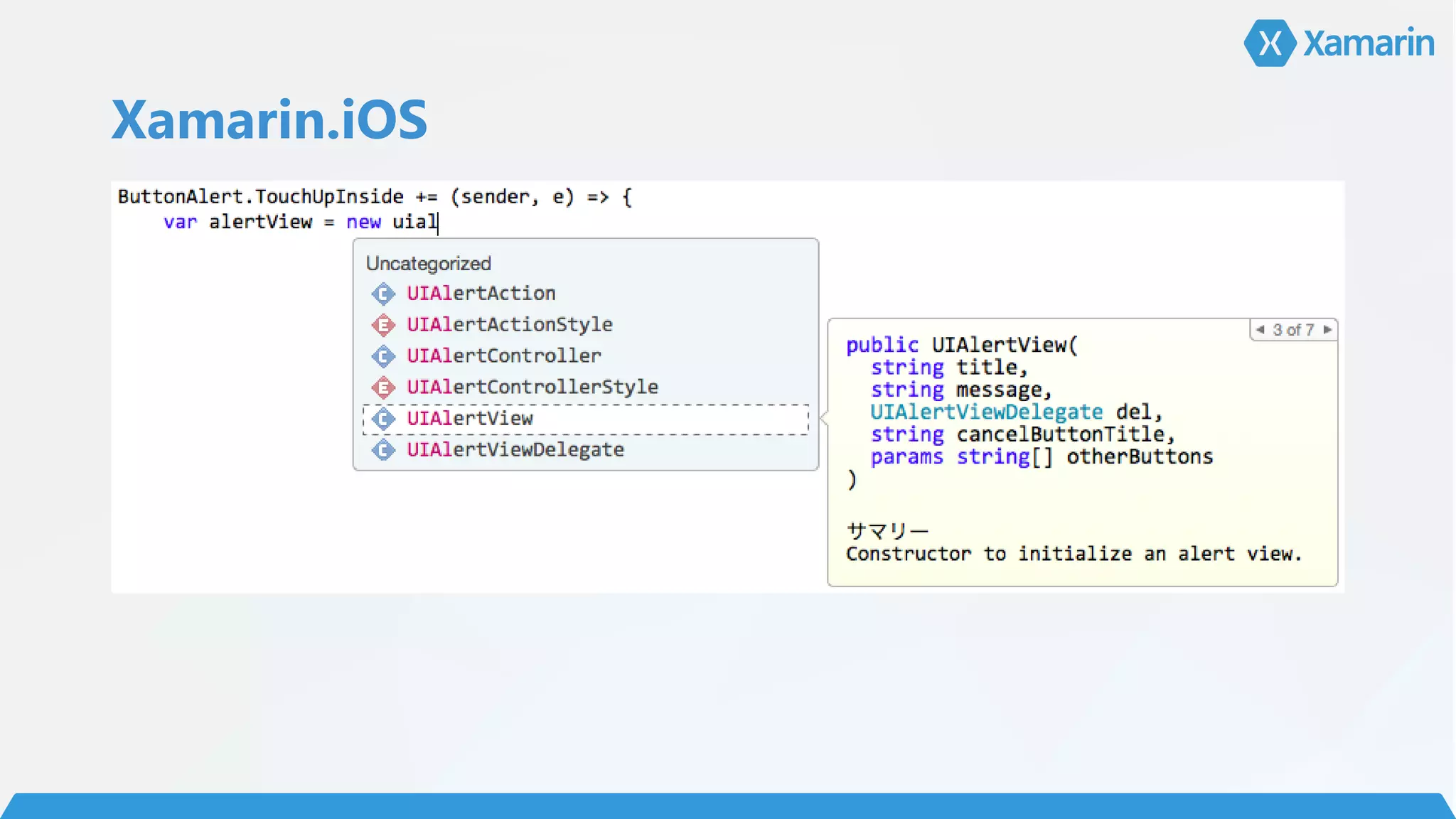The image size is (1456, 819).
Task: Click the サマリー summary heading
Action: tap(887, 531)
